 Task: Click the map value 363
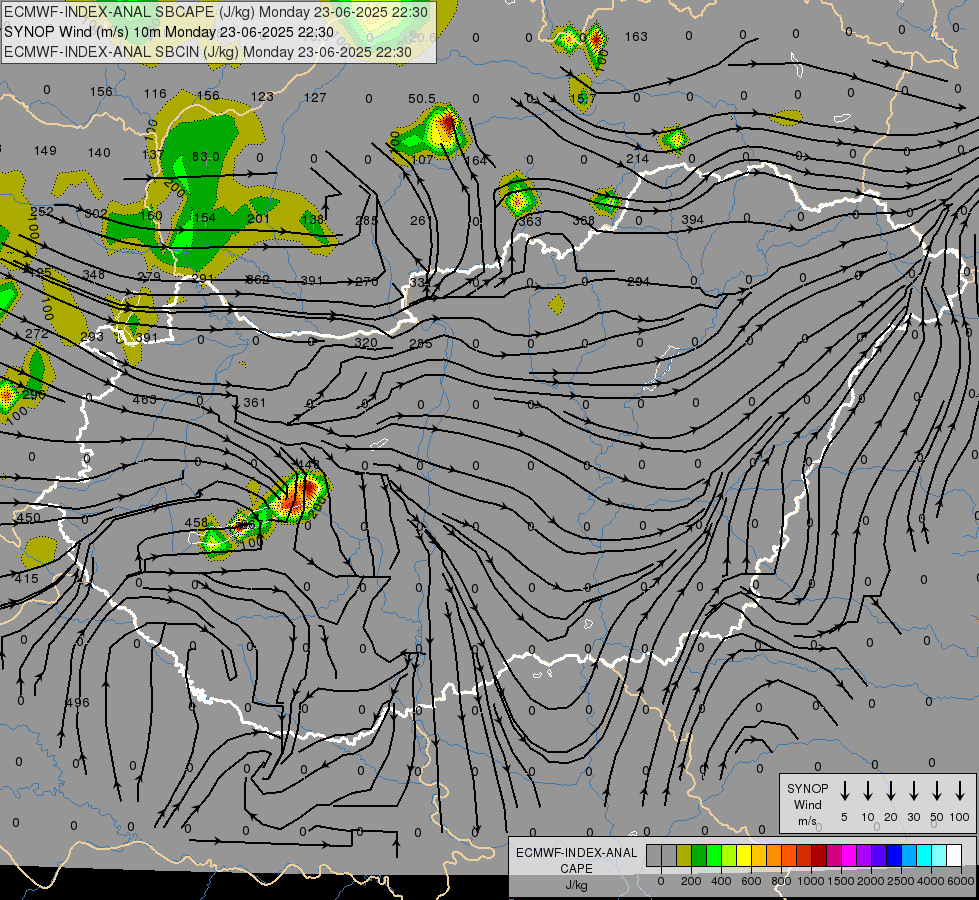click(x=530, y=221)
